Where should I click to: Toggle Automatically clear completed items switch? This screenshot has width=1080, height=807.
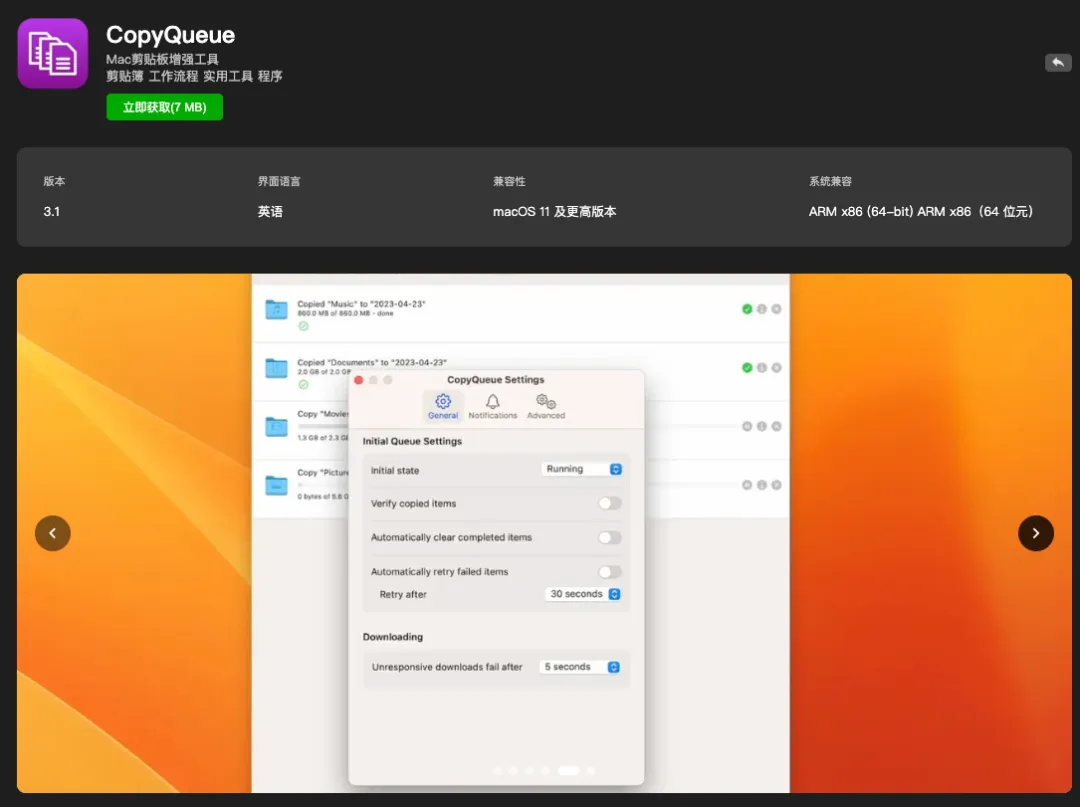point(610,537)
